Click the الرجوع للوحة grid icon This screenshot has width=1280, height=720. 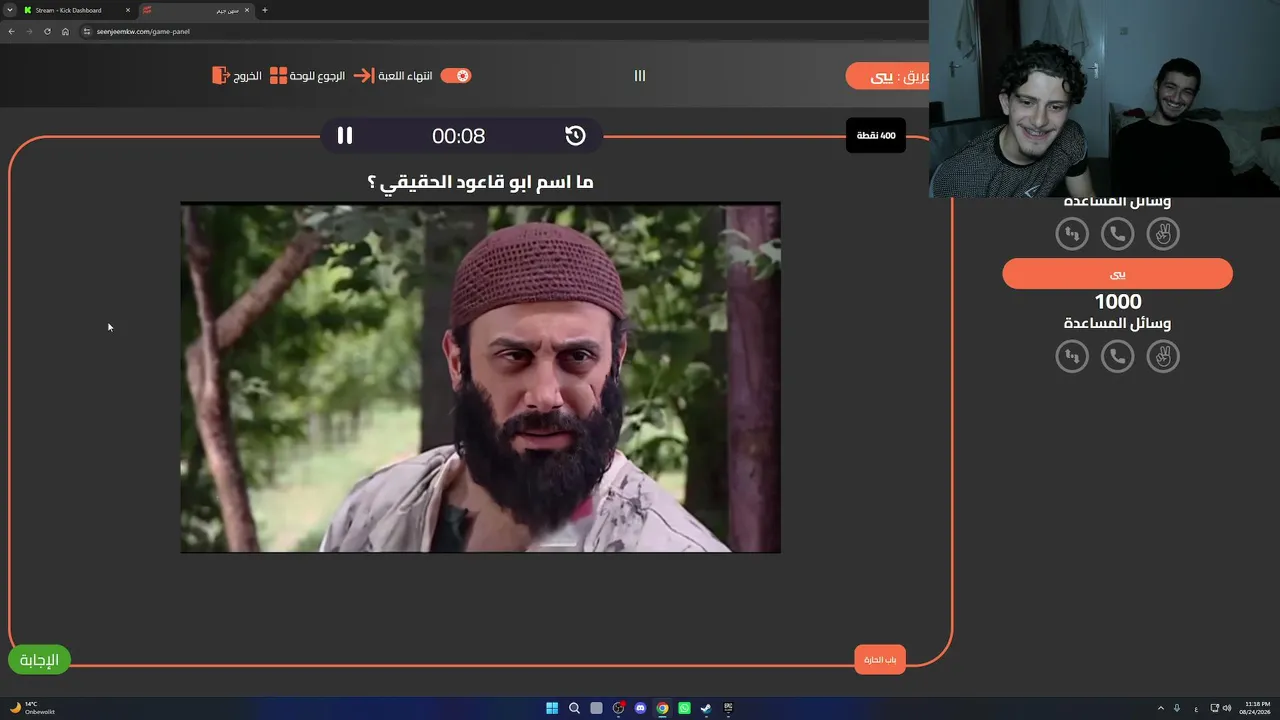tap(279, 76)
